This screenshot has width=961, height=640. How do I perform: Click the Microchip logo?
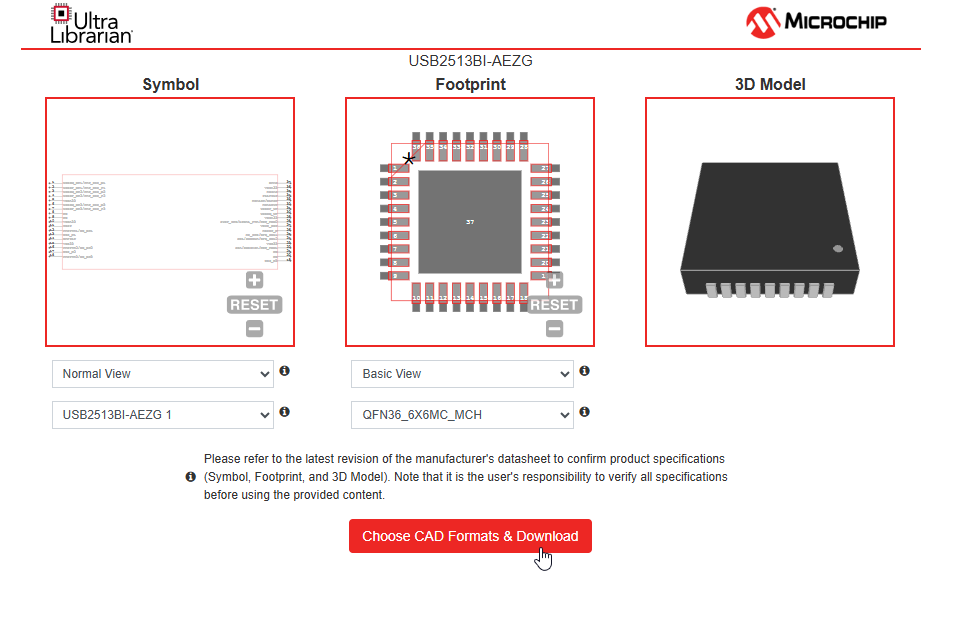tap(816, 22)
